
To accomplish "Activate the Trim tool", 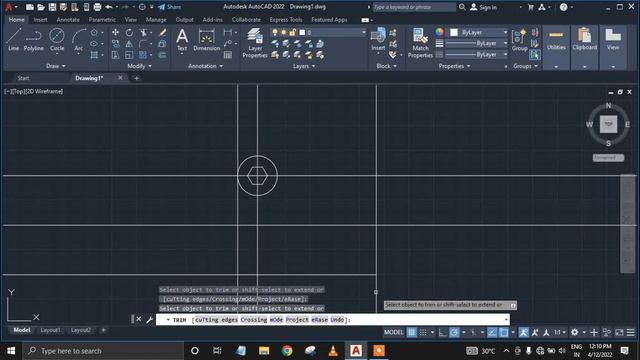I will [144, 32].
